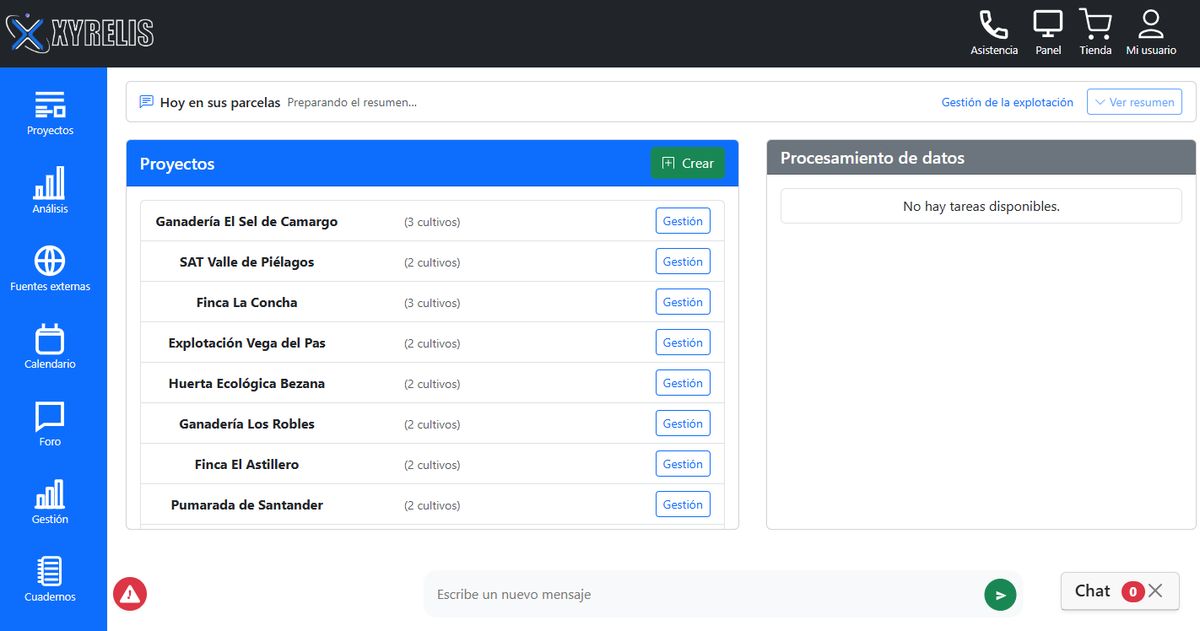Select Finca El Astillero project name

[x=247, y=464]
